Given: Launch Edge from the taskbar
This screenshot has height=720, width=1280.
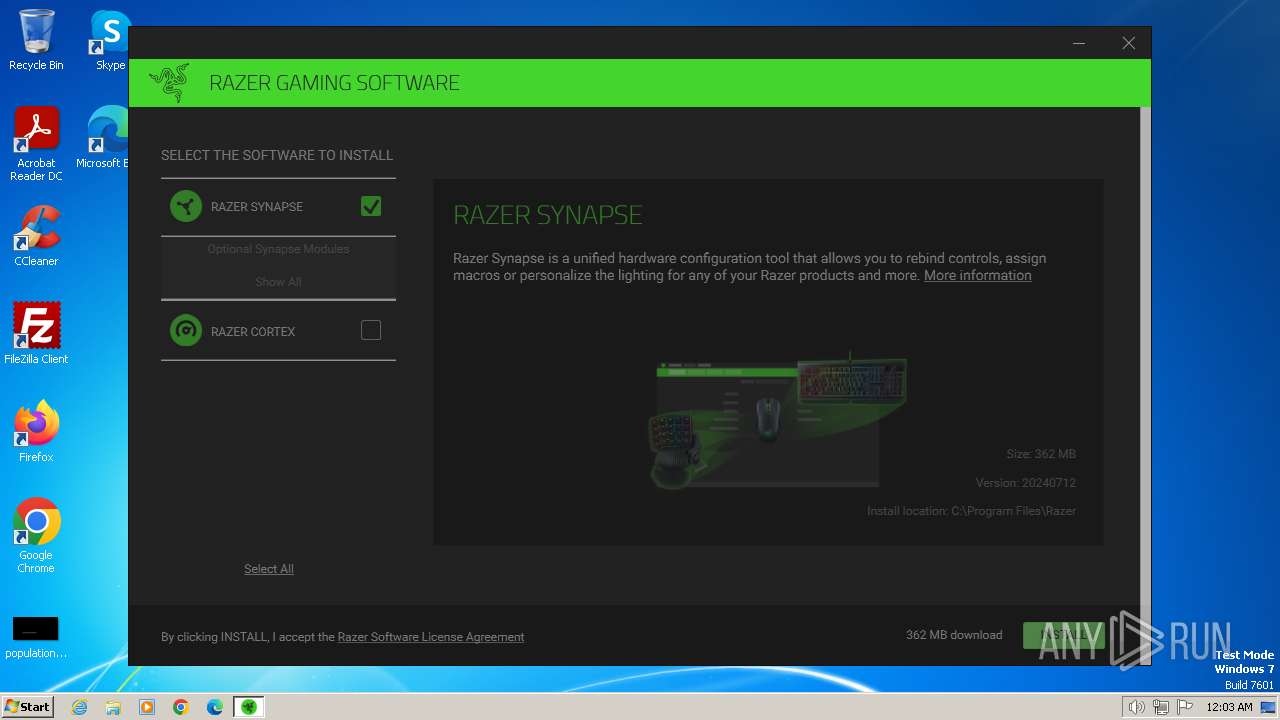Looking at the screenshot, I should [x=215, y=707].
